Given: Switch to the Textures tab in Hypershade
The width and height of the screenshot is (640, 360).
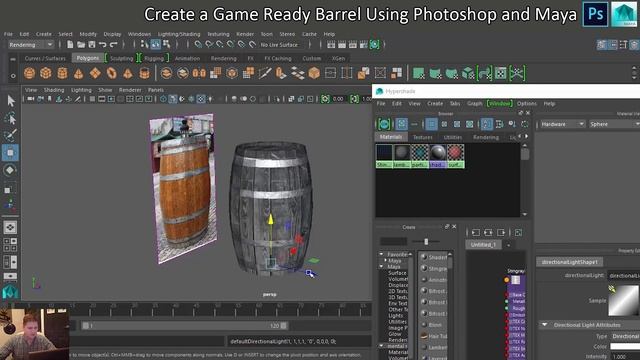Looking at the screenshot, I should (422, 137).
